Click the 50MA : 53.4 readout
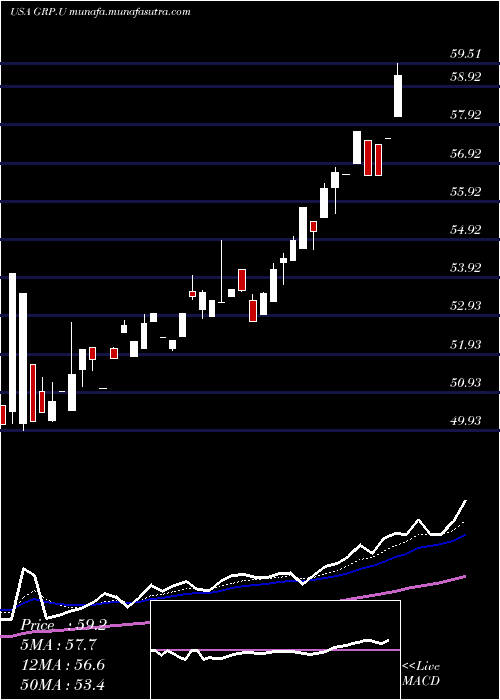Image resolution: width=500 pixels, height=700 pixels. (62, 684)
